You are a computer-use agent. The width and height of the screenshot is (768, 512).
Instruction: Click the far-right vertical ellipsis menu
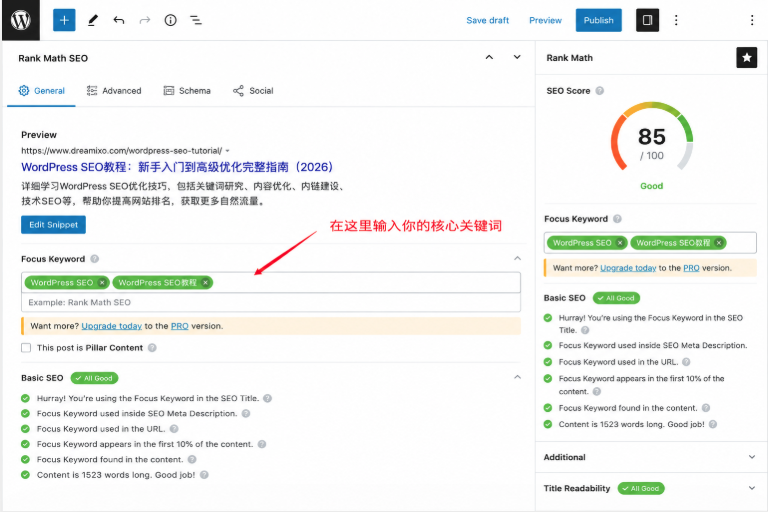click(x=752, y=20)
